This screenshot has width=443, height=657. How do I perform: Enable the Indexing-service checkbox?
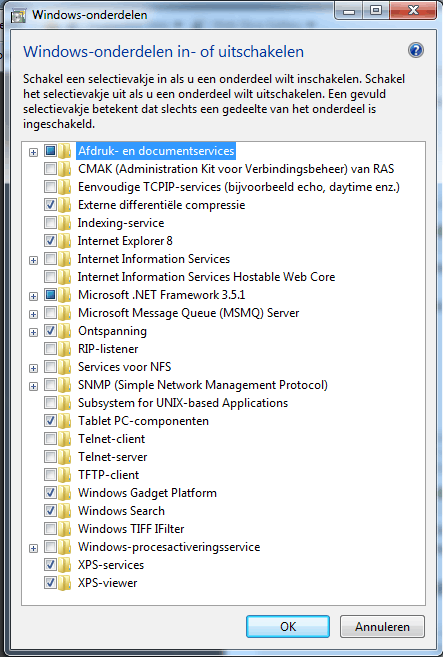(50, 223)
